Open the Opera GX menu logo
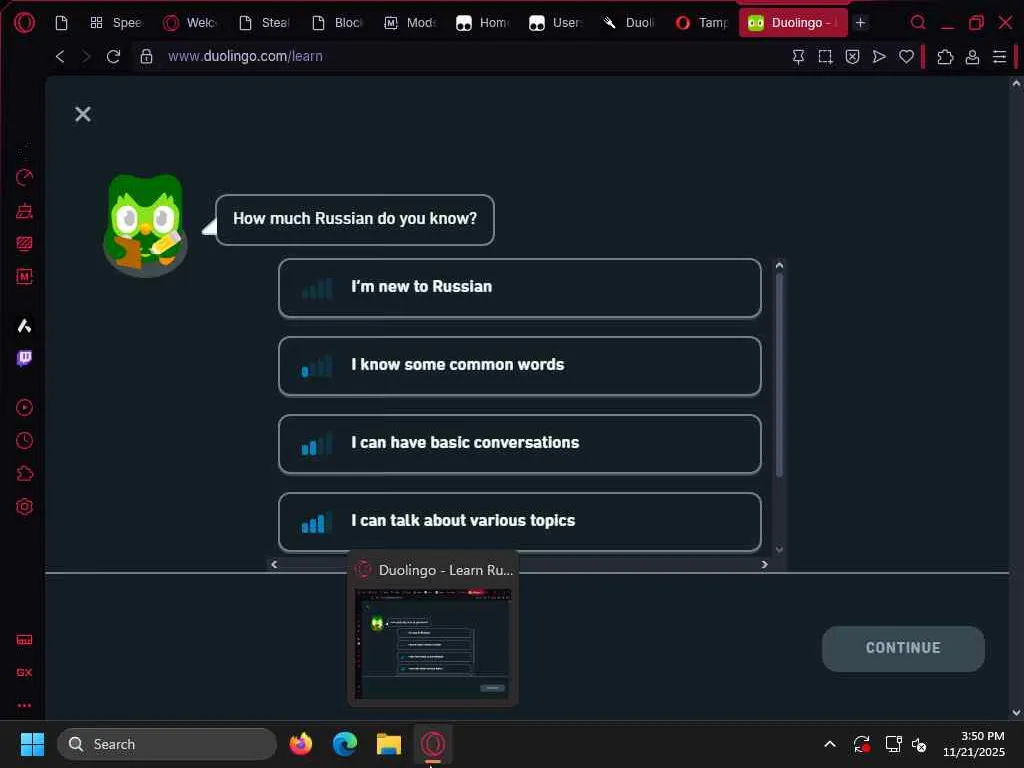Viewport: 1024px width, 768px height. 24,23
